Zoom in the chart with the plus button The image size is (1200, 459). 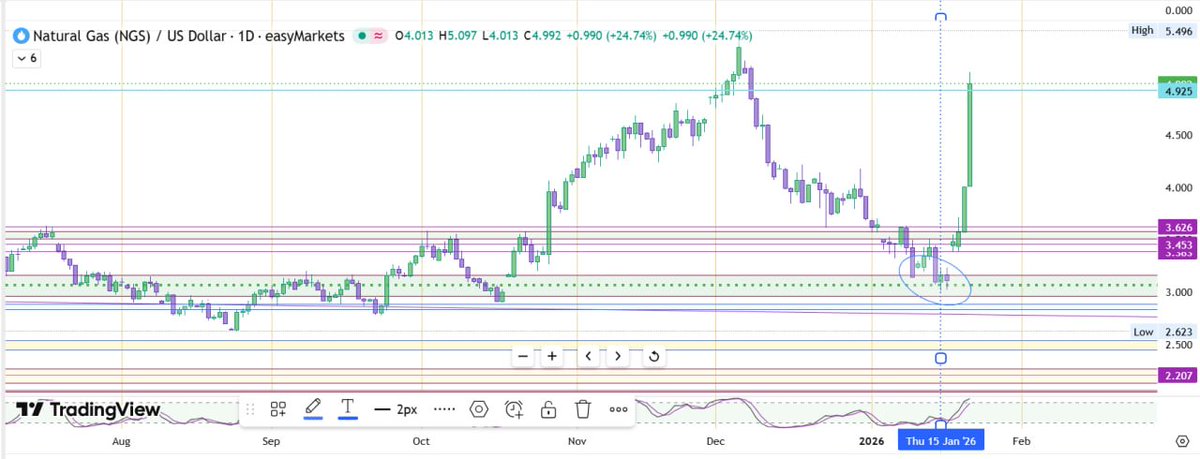point(552,355)
